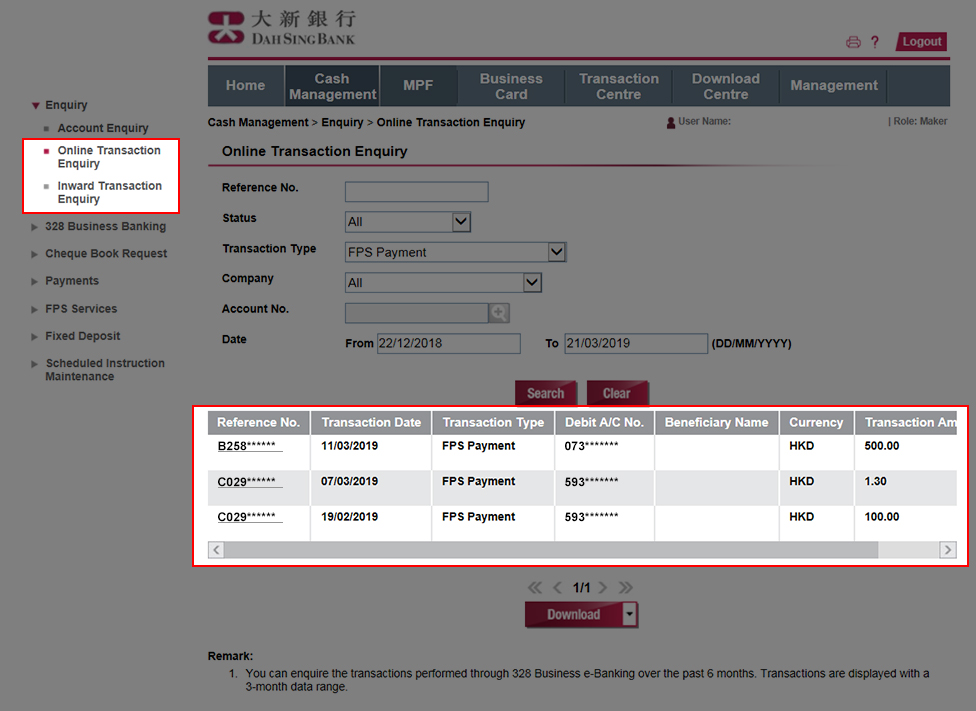Click Enquiry in the breadcrumb

(x=342, y=123)
